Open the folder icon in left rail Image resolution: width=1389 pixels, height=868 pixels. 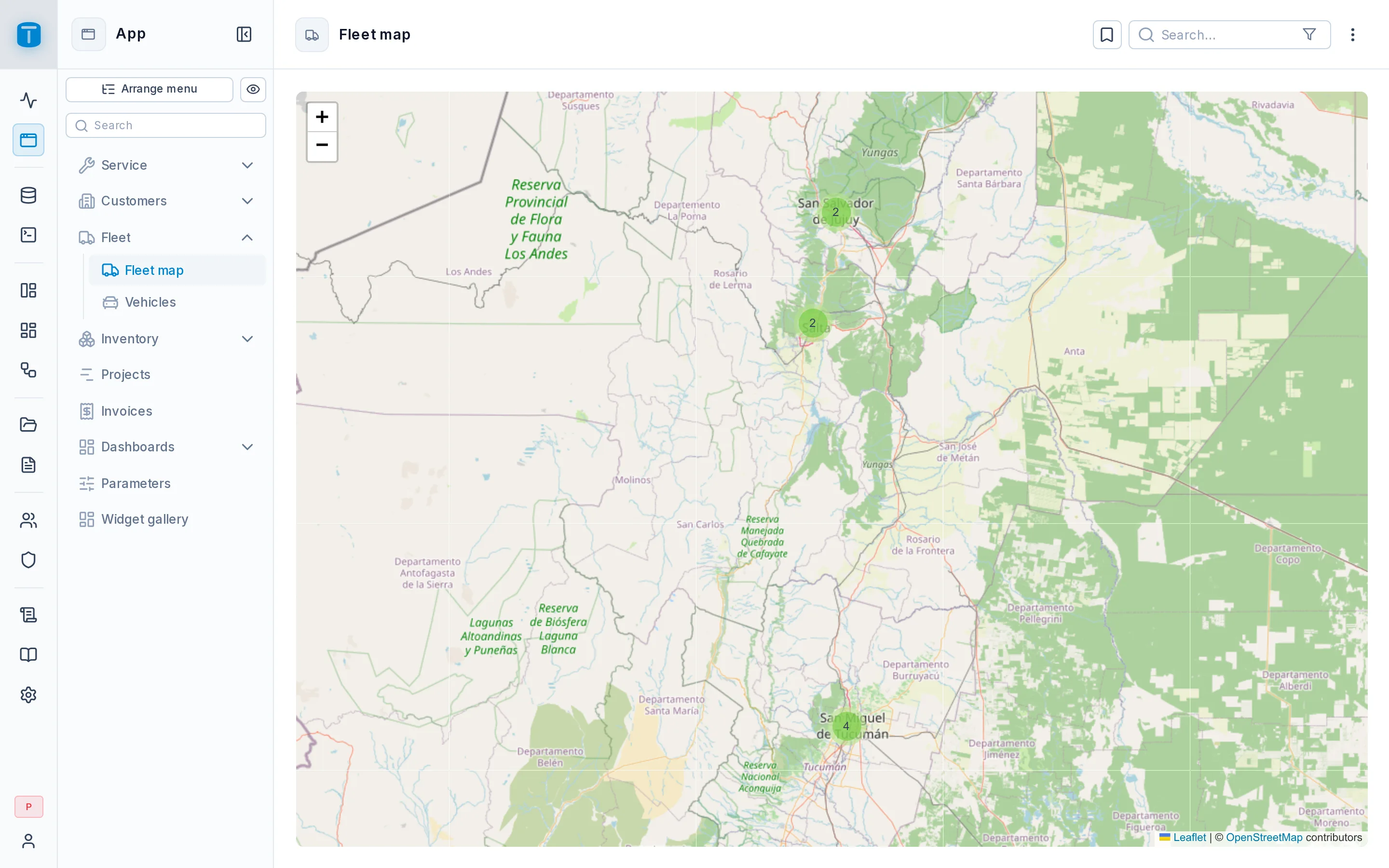pos(28,425)
